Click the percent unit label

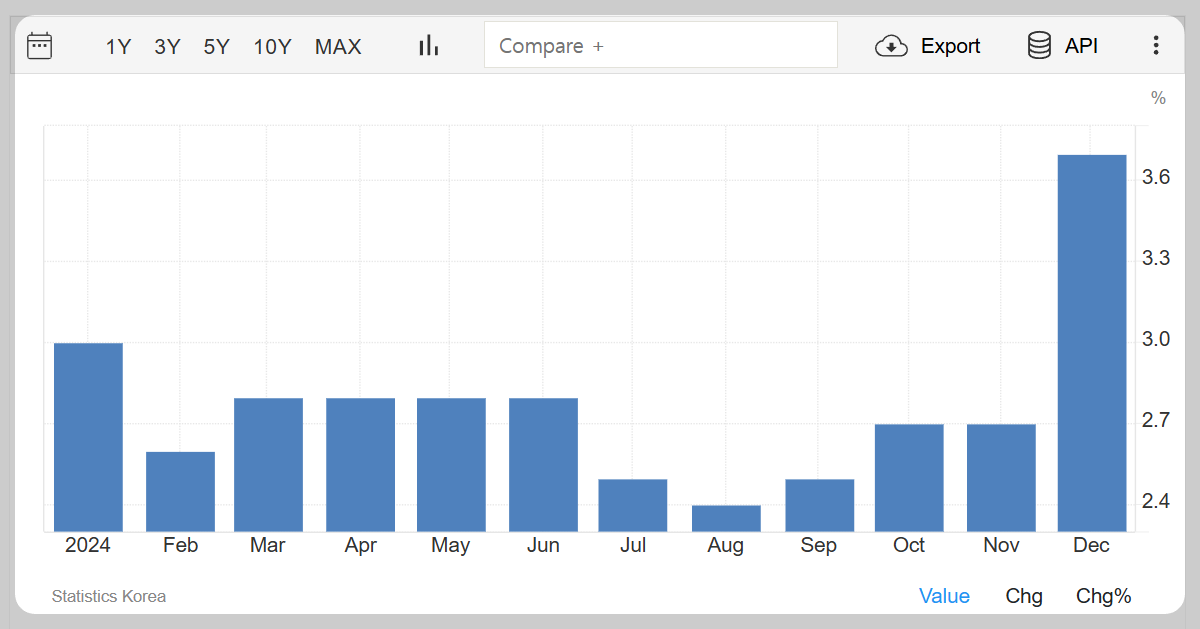click(1158, 98)
